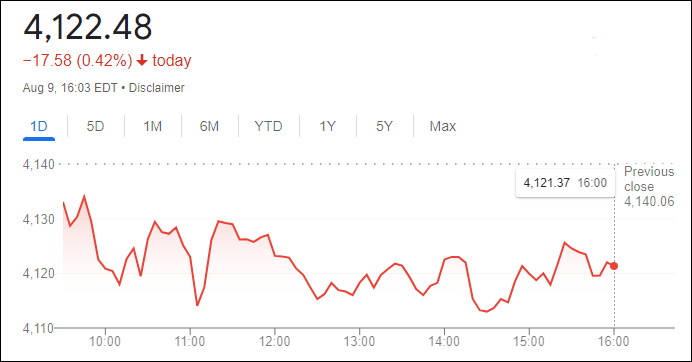Click the 4,122.48 index value
This screenshot has width=692, height=362.
[87, 27]
